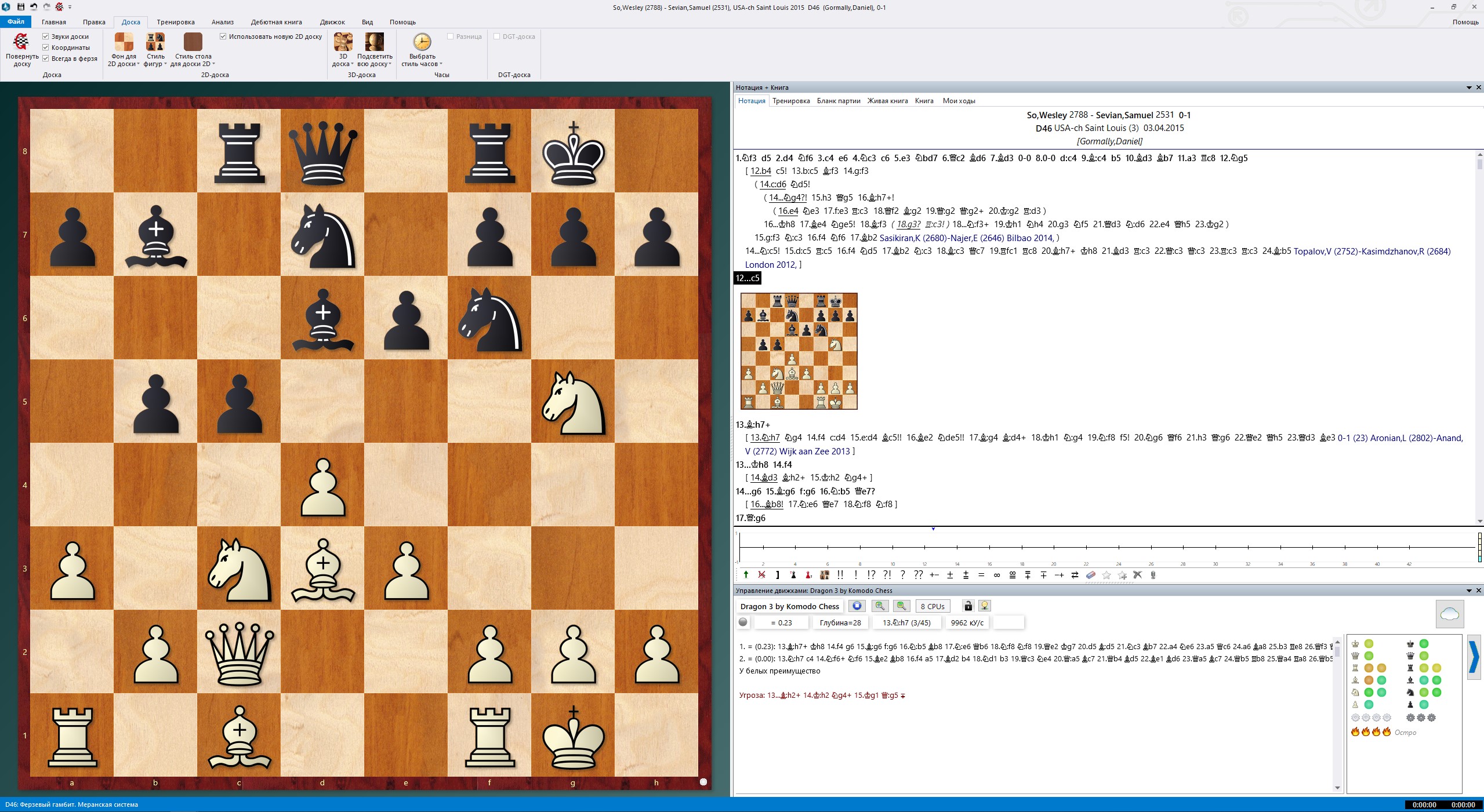This screenshot has width=1484, height=812.
Task: Click the lightbulb hint icon in engine panel
Action: pos(984,606)
